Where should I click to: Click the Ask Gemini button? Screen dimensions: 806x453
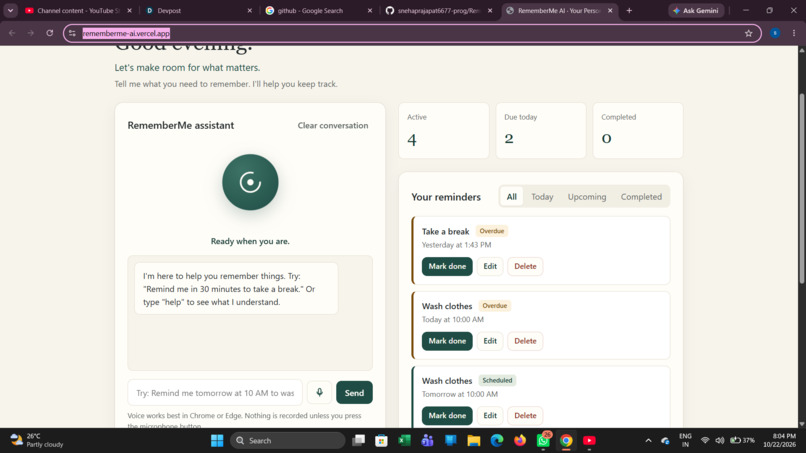click(x=696, y=10)
